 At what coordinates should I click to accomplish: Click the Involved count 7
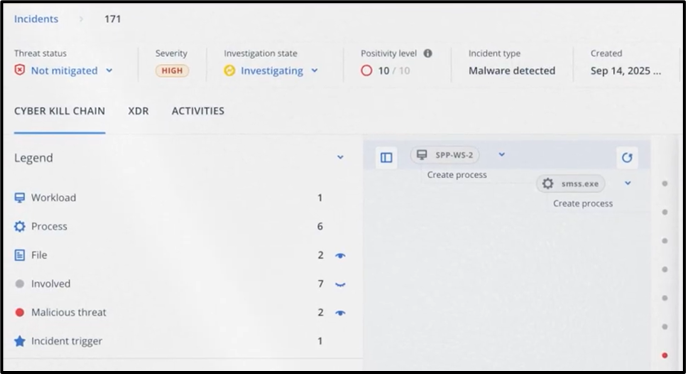[320, 284]
